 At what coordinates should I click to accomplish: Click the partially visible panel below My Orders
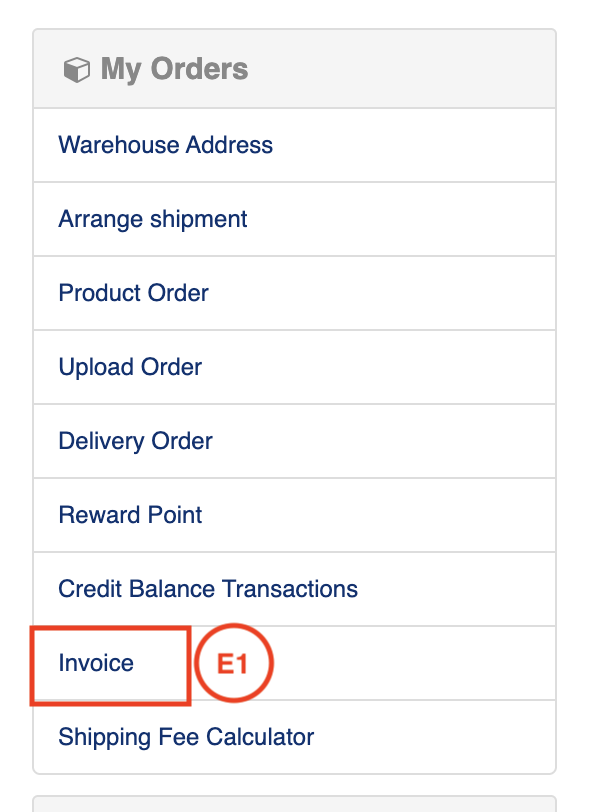tap(294, 804)
